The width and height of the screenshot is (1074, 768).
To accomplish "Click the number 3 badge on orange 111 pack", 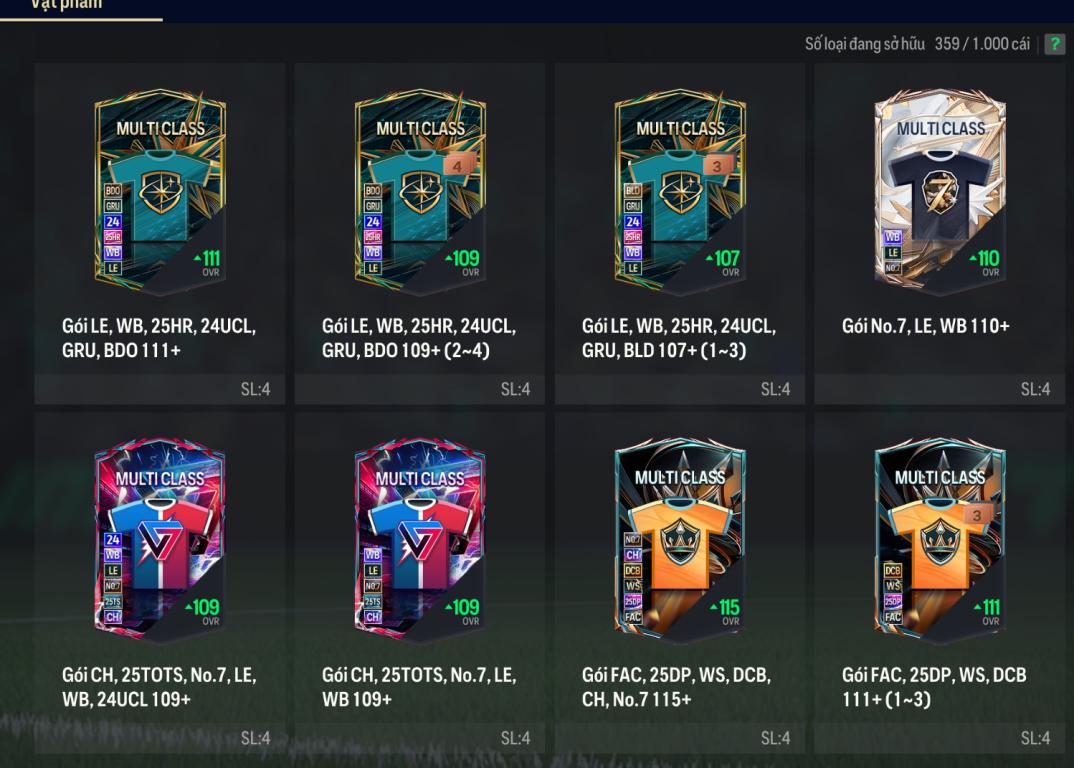I will point(977,515).
